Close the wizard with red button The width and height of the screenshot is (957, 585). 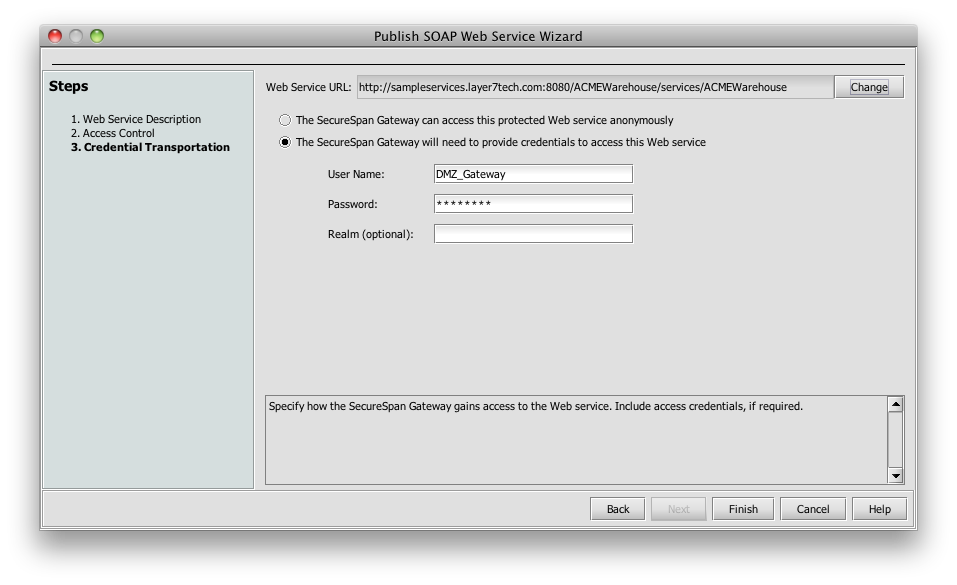[x=56, y=36]
